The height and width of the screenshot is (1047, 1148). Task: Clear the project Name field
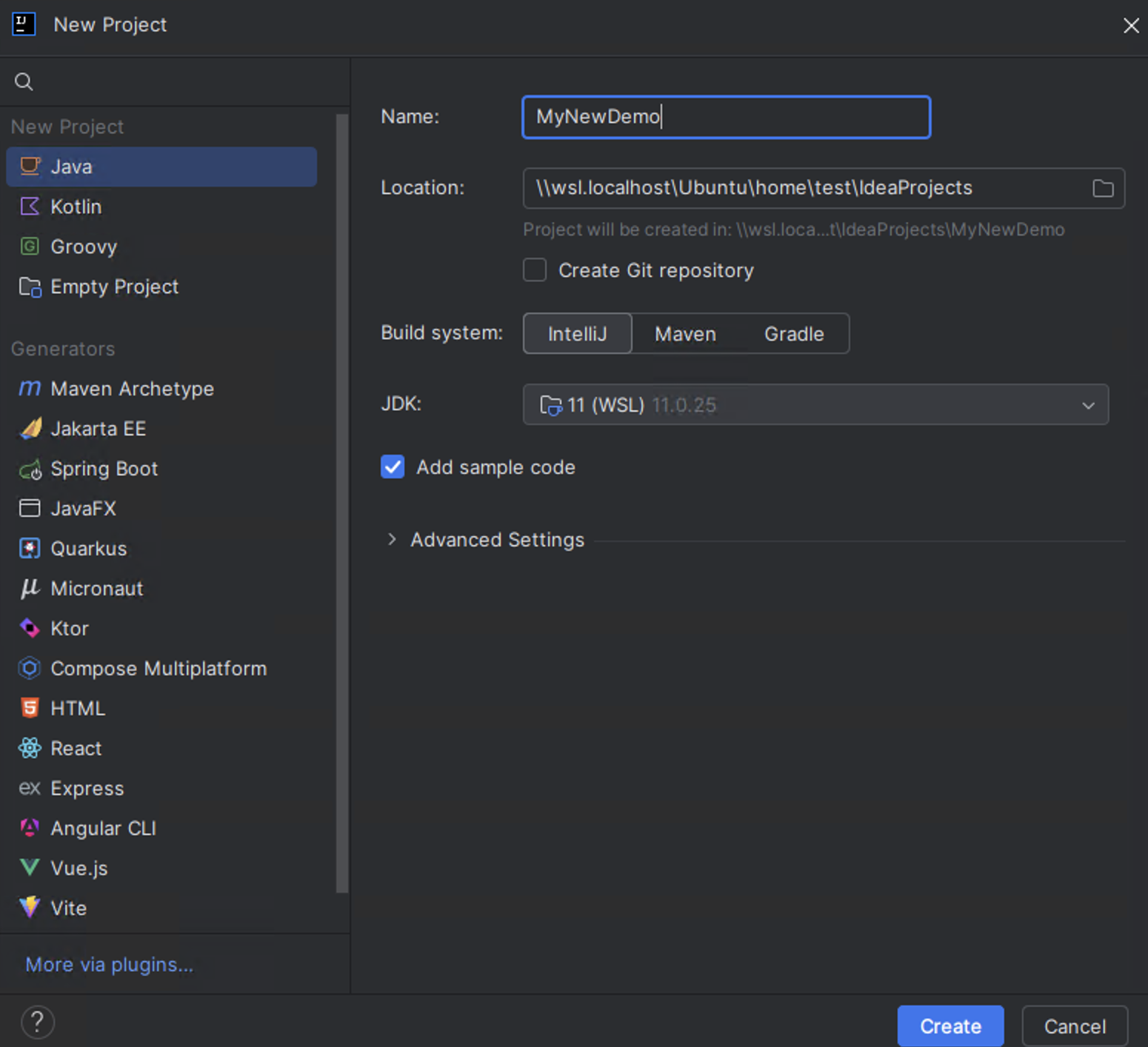tap(725, 116)
